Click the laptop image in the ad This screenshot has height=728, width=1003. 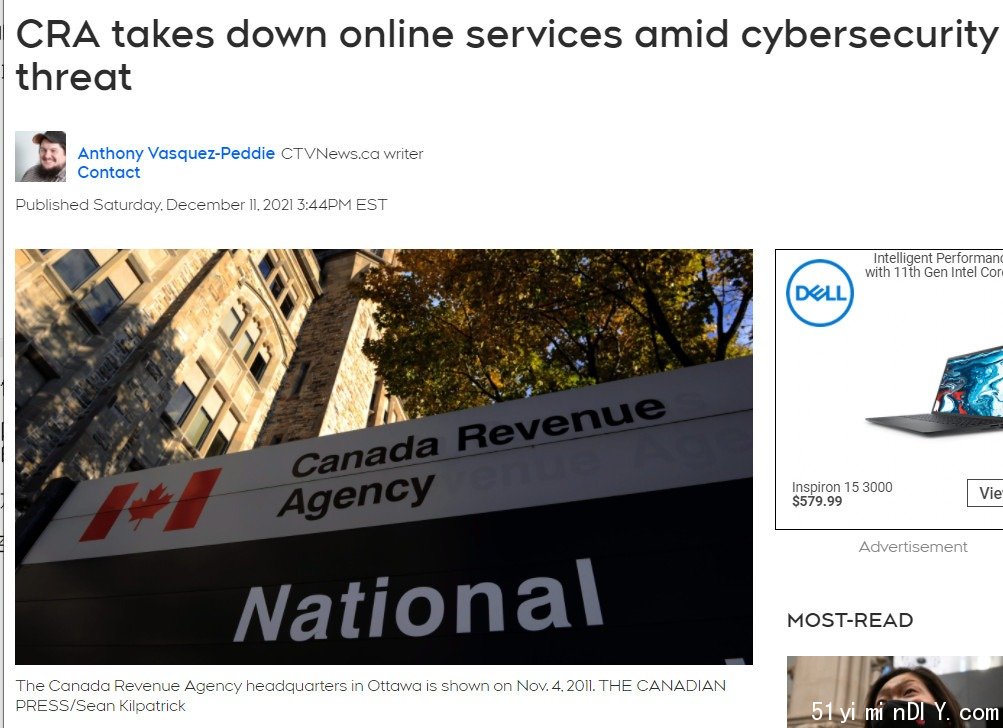point(935,392)
